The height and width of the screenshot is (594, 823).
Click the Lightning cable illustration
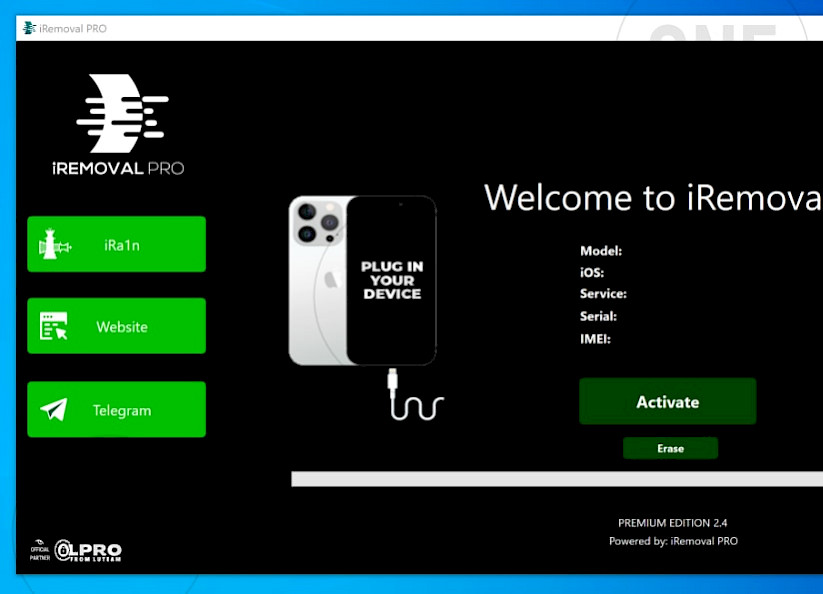[x=416, y=394]
